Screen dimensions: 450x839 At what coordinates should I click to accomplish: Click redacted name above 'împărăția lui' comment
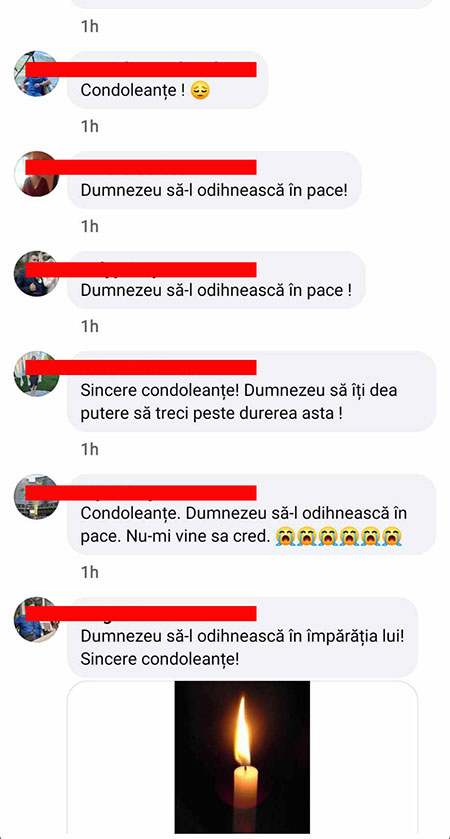click(x=141, y=614)
